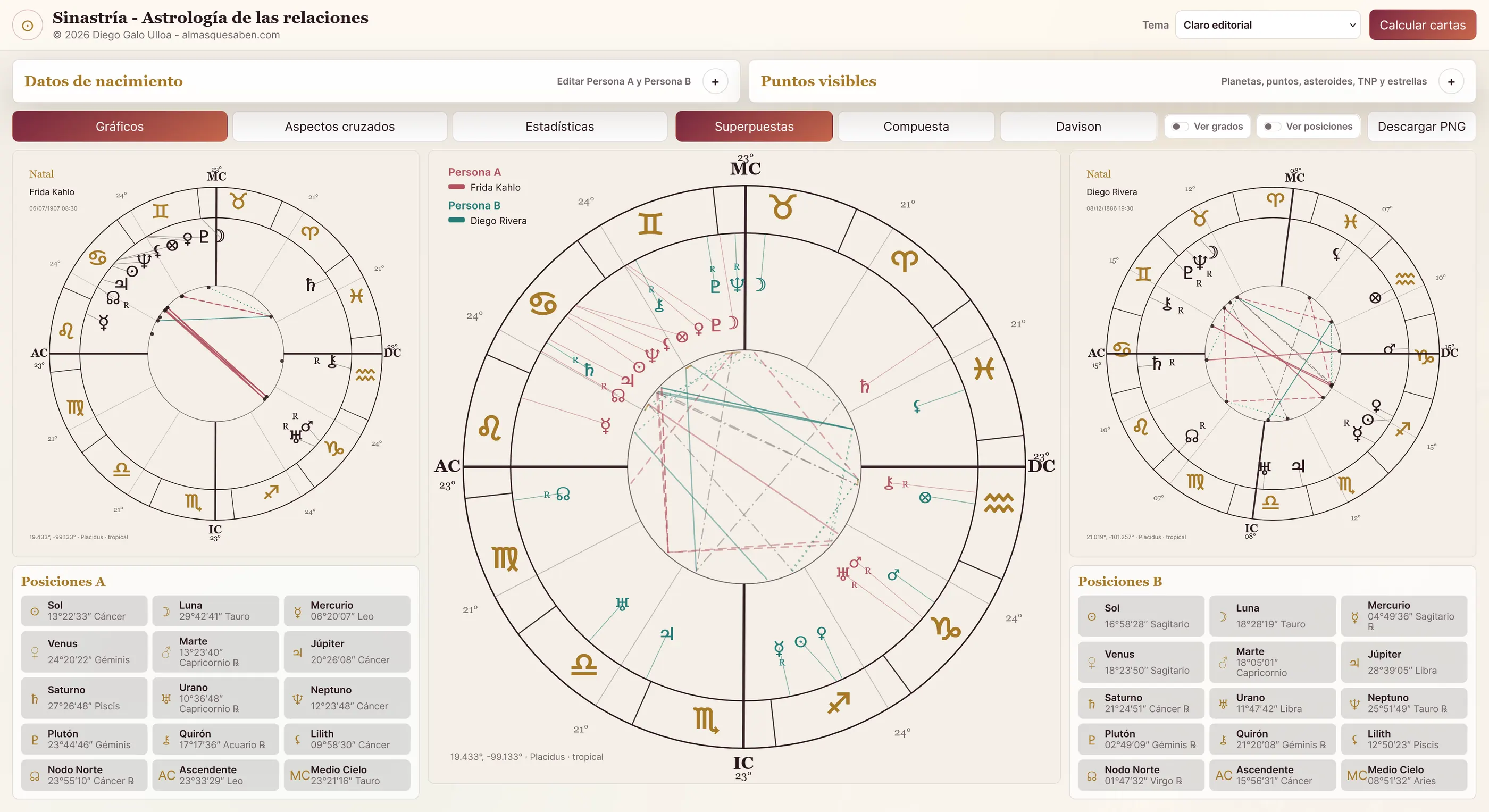This screenshot has width=1489, height=812.
Task: Open the Aspectos cruzados tab
Action: (340, 127)
